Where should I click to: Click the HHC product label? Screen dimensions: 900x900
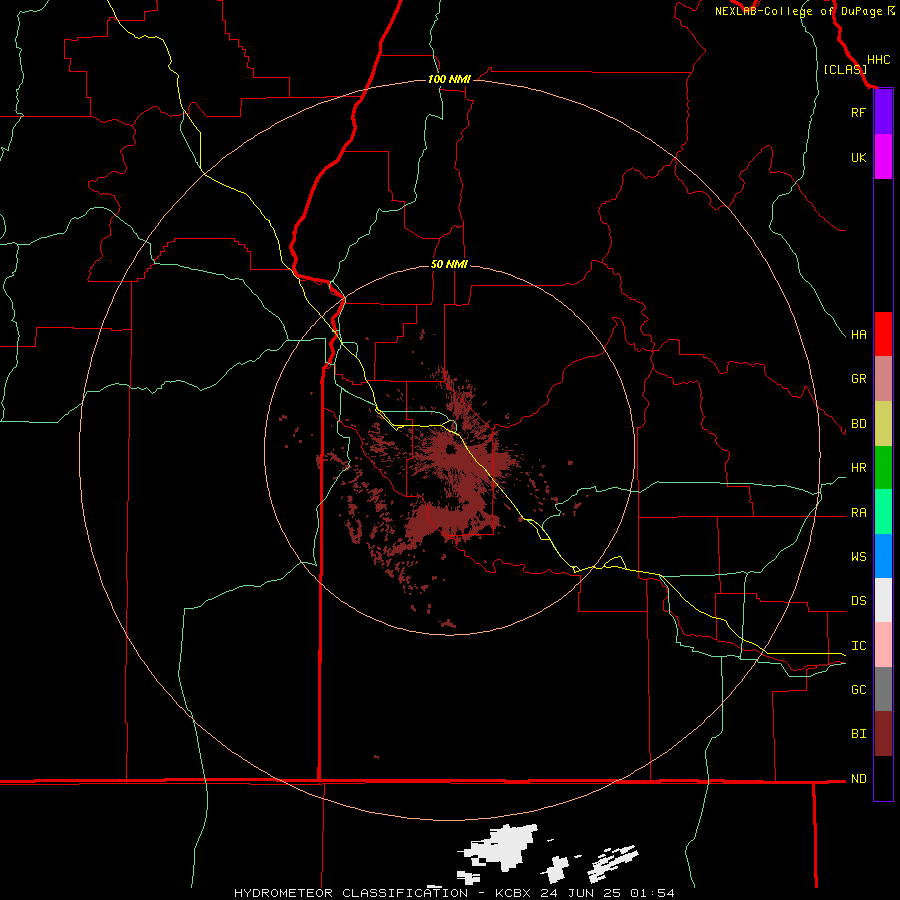click(878, 60)
